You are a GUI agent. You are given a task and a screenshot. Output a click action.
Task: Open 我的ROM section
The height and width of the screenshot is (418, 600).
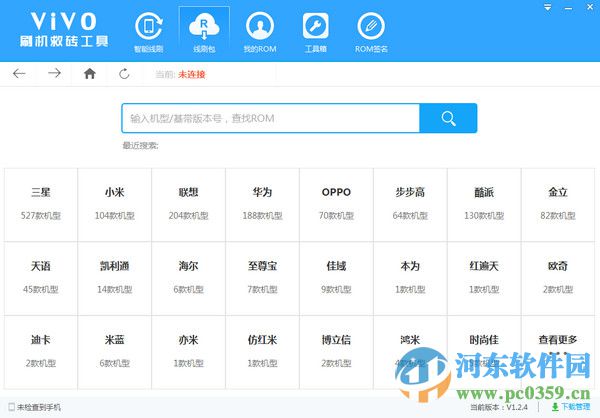click(260, 32)
